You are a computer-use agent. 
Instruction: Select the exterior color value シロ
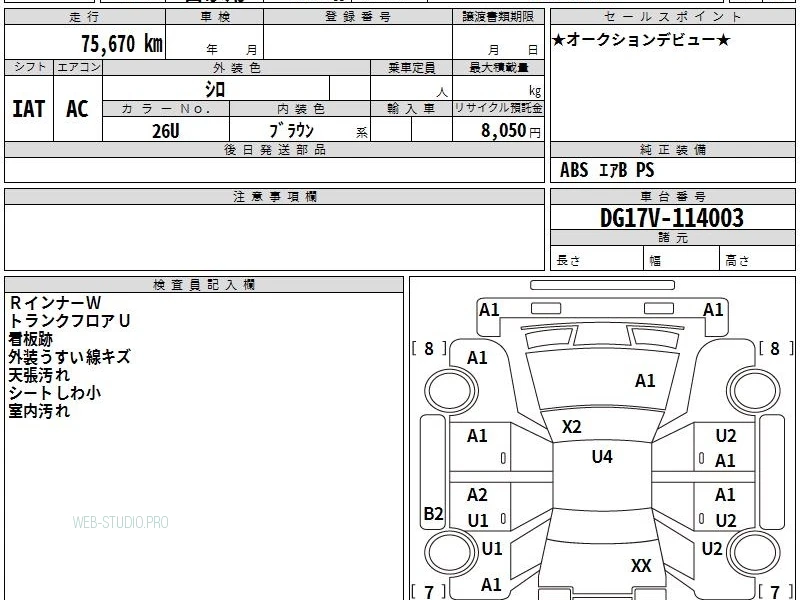(215, 89)
